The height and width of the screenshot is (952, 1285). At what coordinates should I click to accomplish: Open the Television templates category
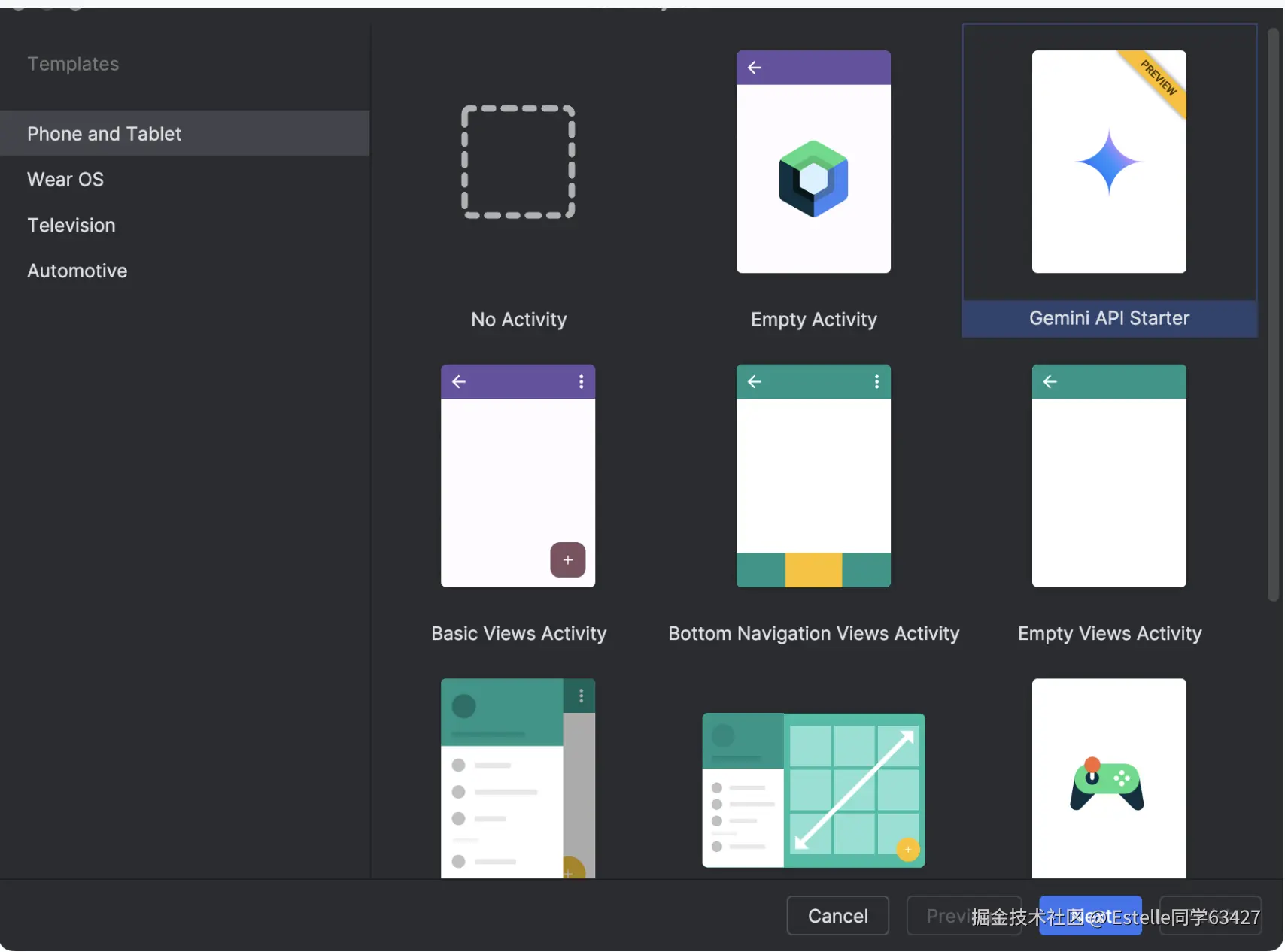pyautogui.click(x=184, y=226)
